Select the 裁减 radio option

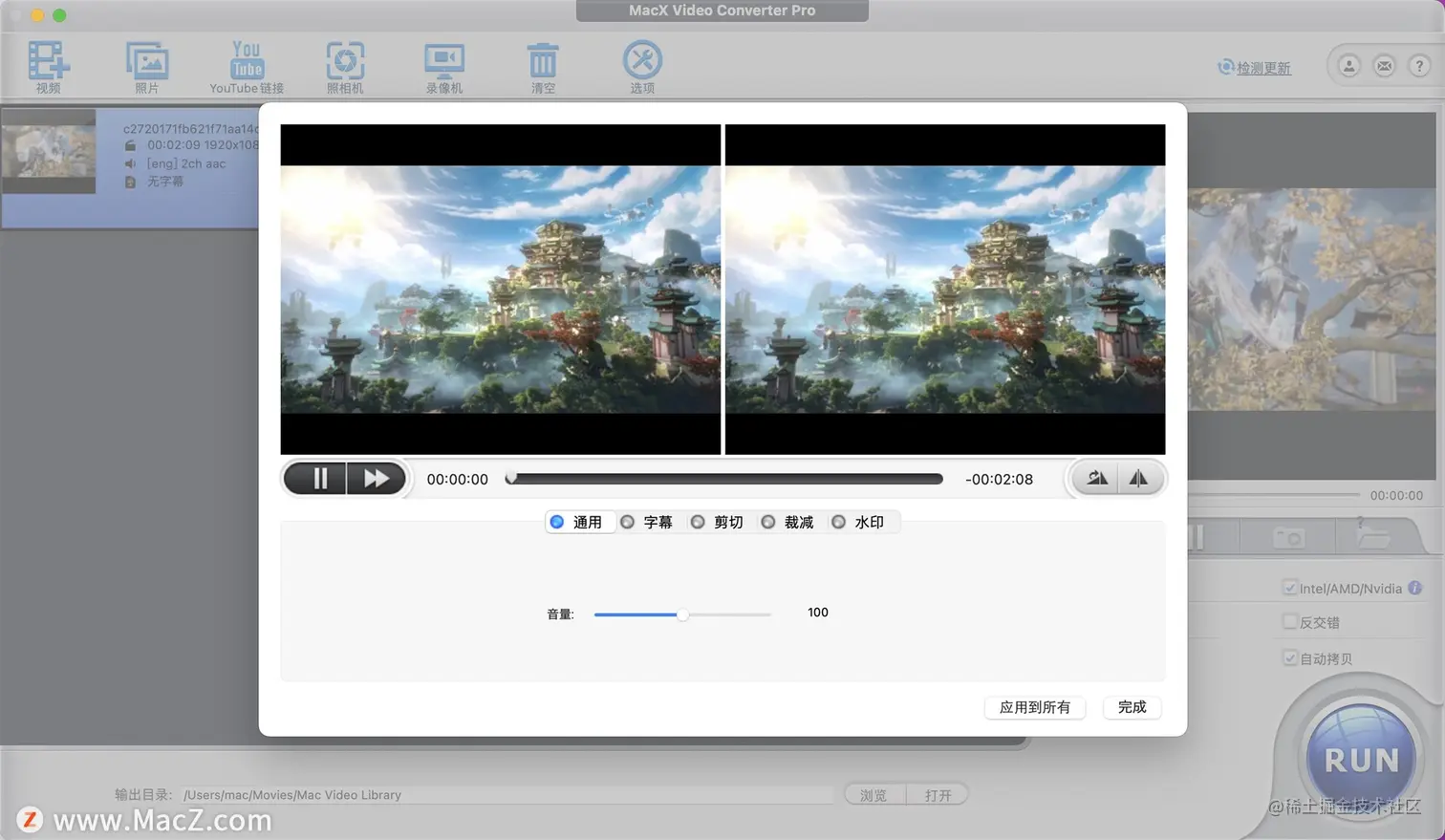coord(767,522)
